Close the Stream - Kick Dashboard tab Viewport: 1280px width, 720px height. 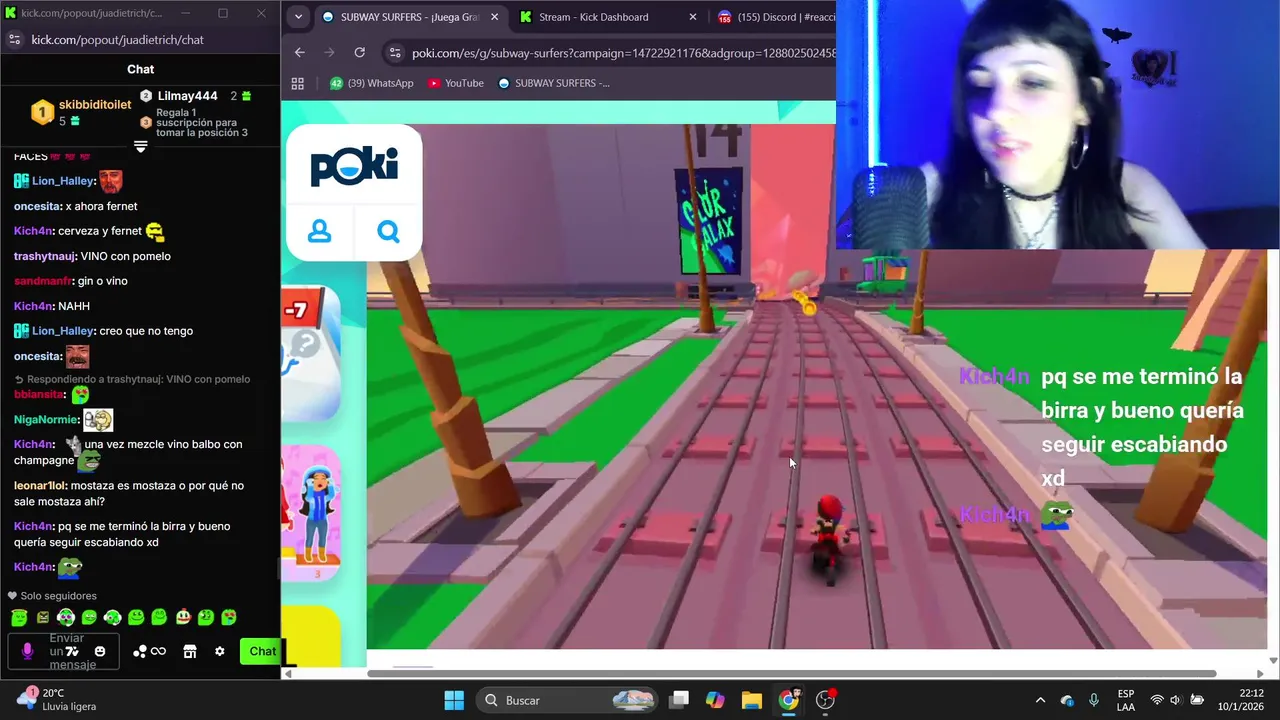pos(693,17)
